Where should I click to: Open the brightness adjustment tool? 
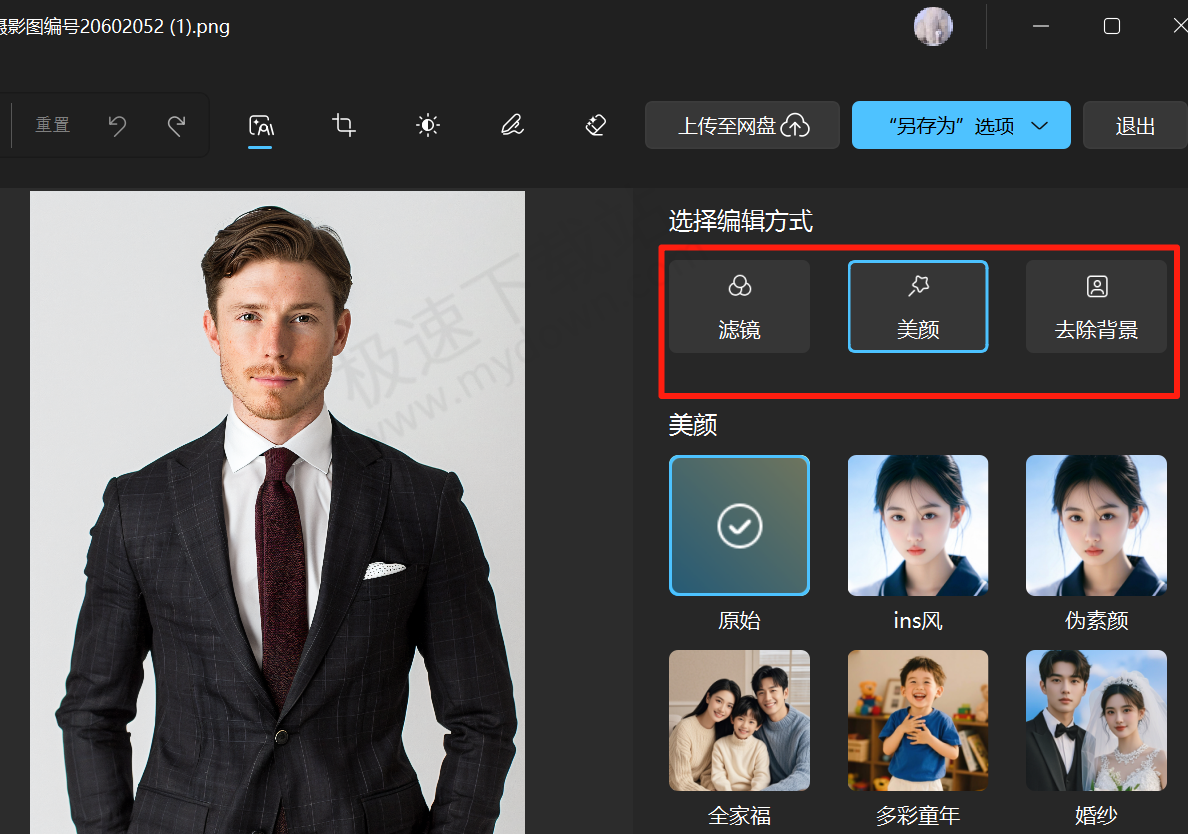click(428, 125)
